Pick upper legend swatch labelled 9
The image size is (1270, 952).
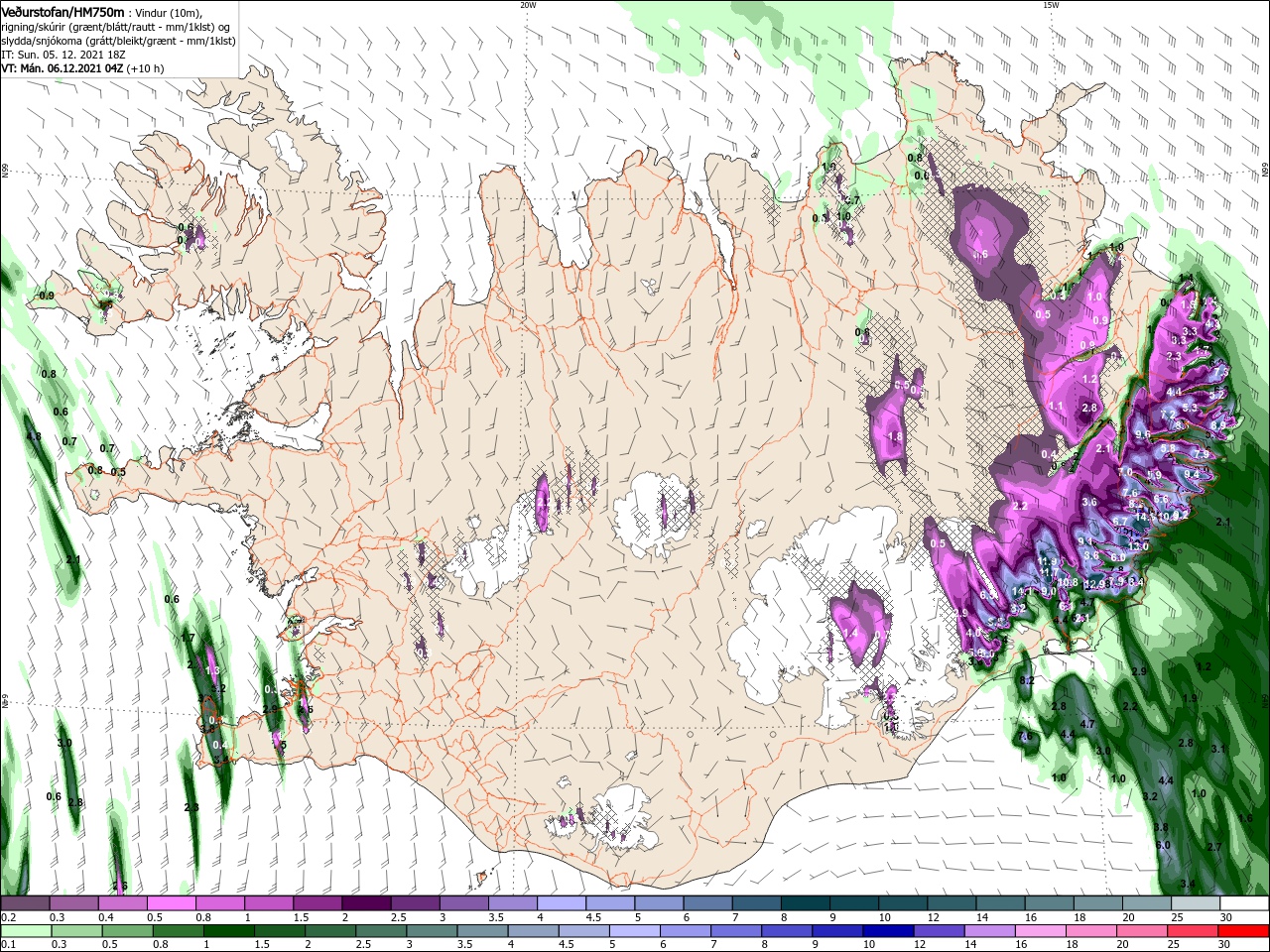pos(854,903)
